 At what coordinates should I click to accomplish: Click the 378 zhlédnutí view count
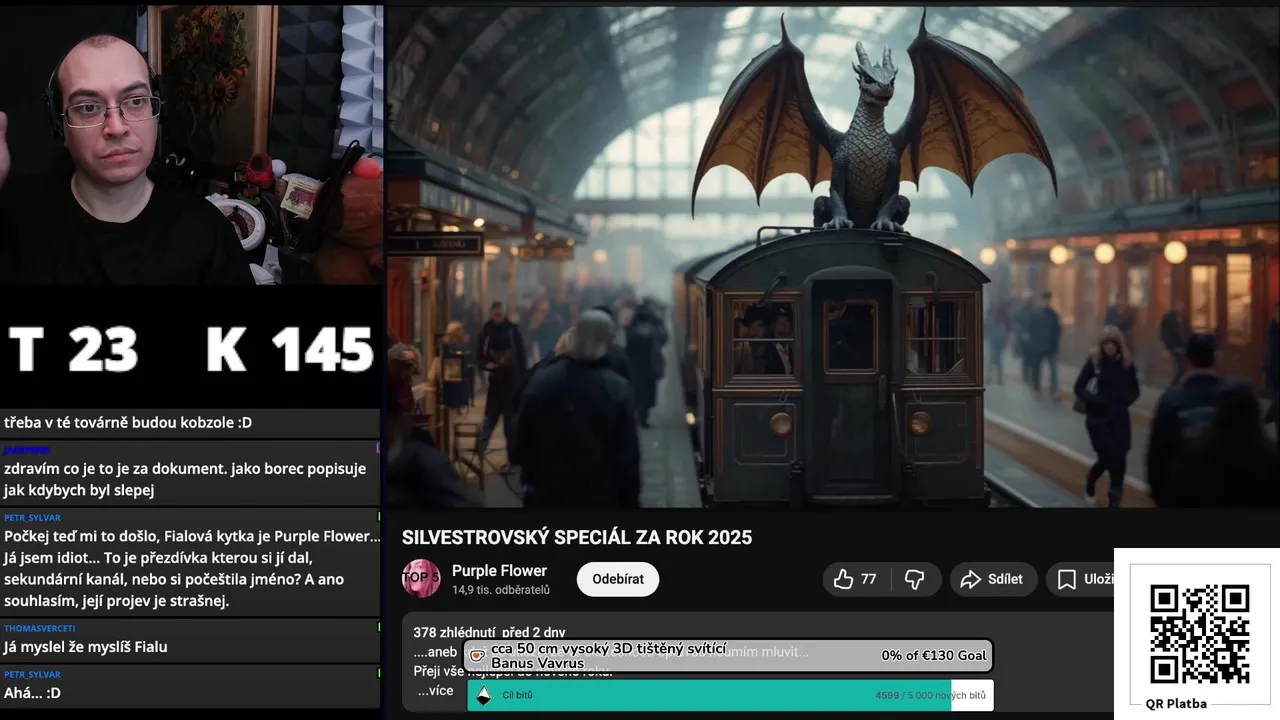453,632
